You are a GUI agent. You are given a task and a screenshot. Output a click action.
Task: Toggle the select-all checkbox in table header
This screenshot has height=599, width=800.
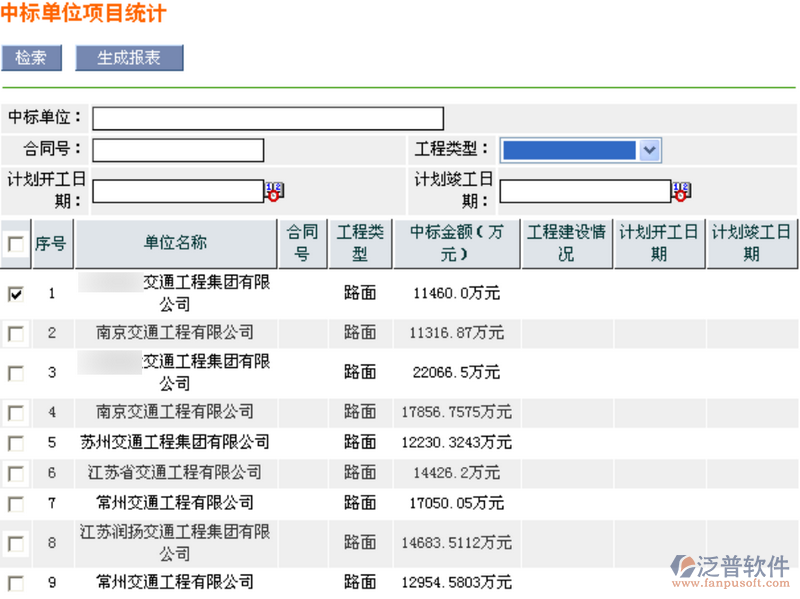coord(15,243)
